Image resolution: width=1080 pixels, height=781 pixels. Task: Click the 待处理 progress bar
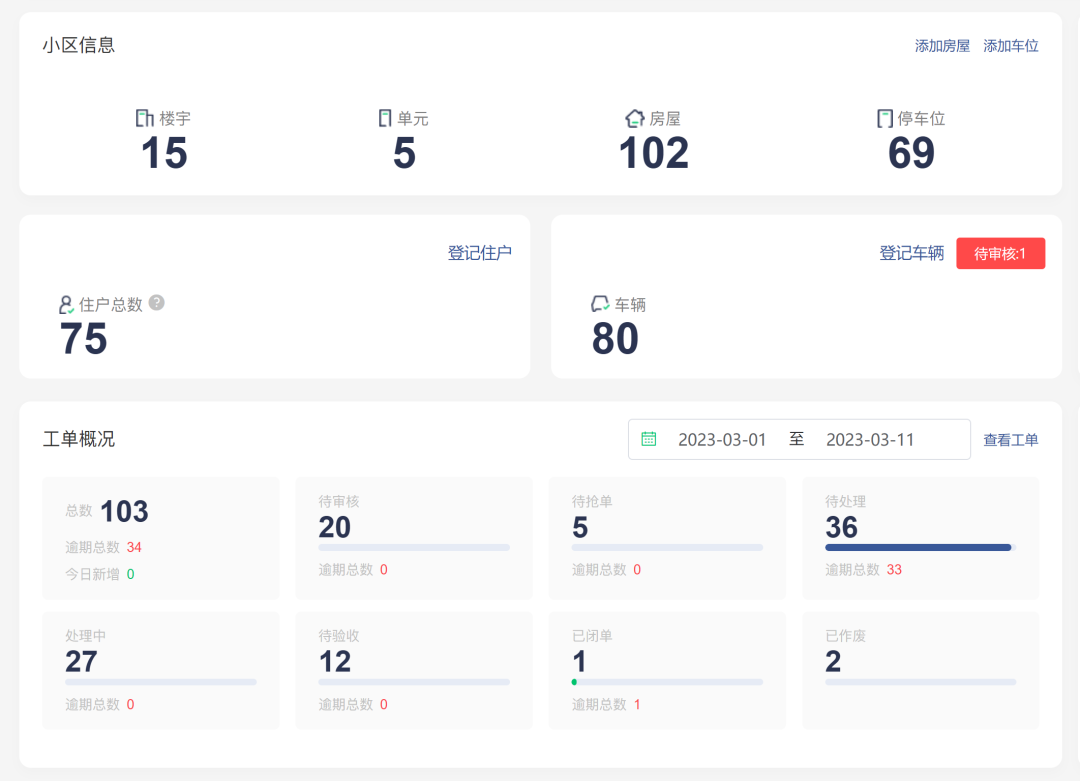(918, 547)
